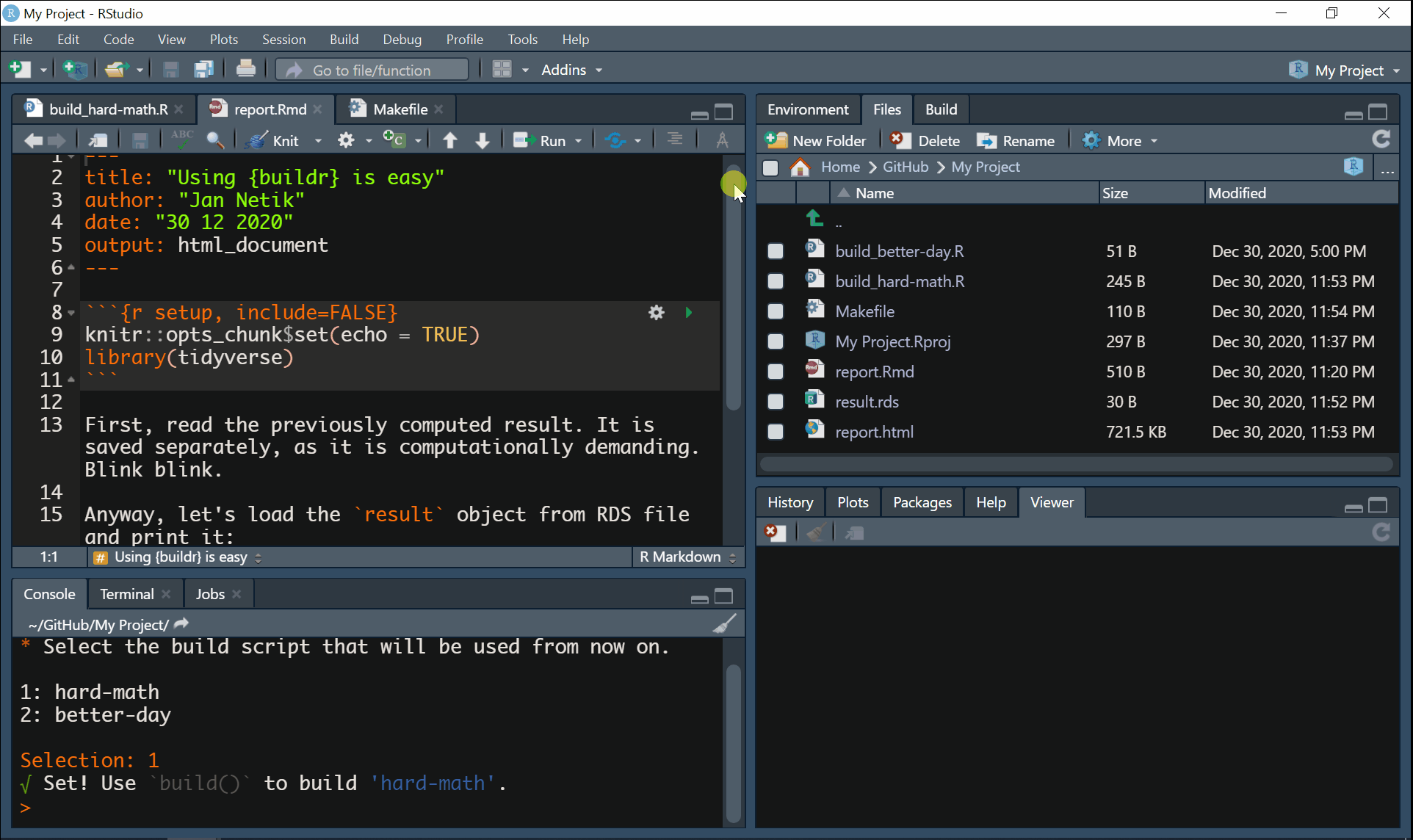The height and width of the screenshot is (840, 1413).
Task: Switch to the Makefile editor tab
Action: click(x=400, y=109)
